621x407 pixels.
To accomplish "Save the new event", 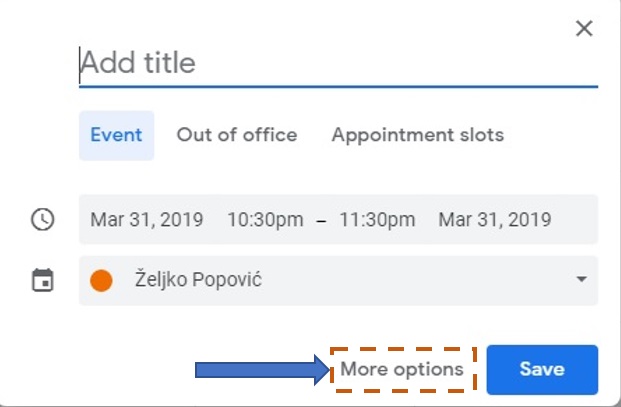I will [x=542, y=370].
